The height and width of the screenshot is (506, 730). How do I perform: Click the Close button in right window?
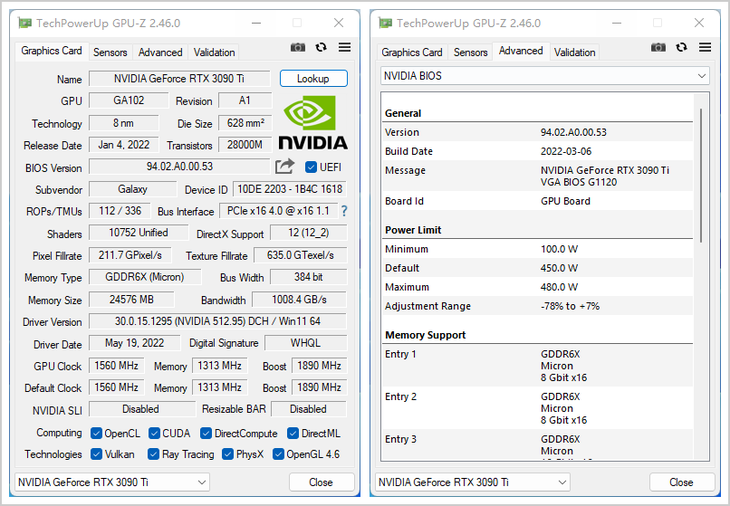pos(681,482)
